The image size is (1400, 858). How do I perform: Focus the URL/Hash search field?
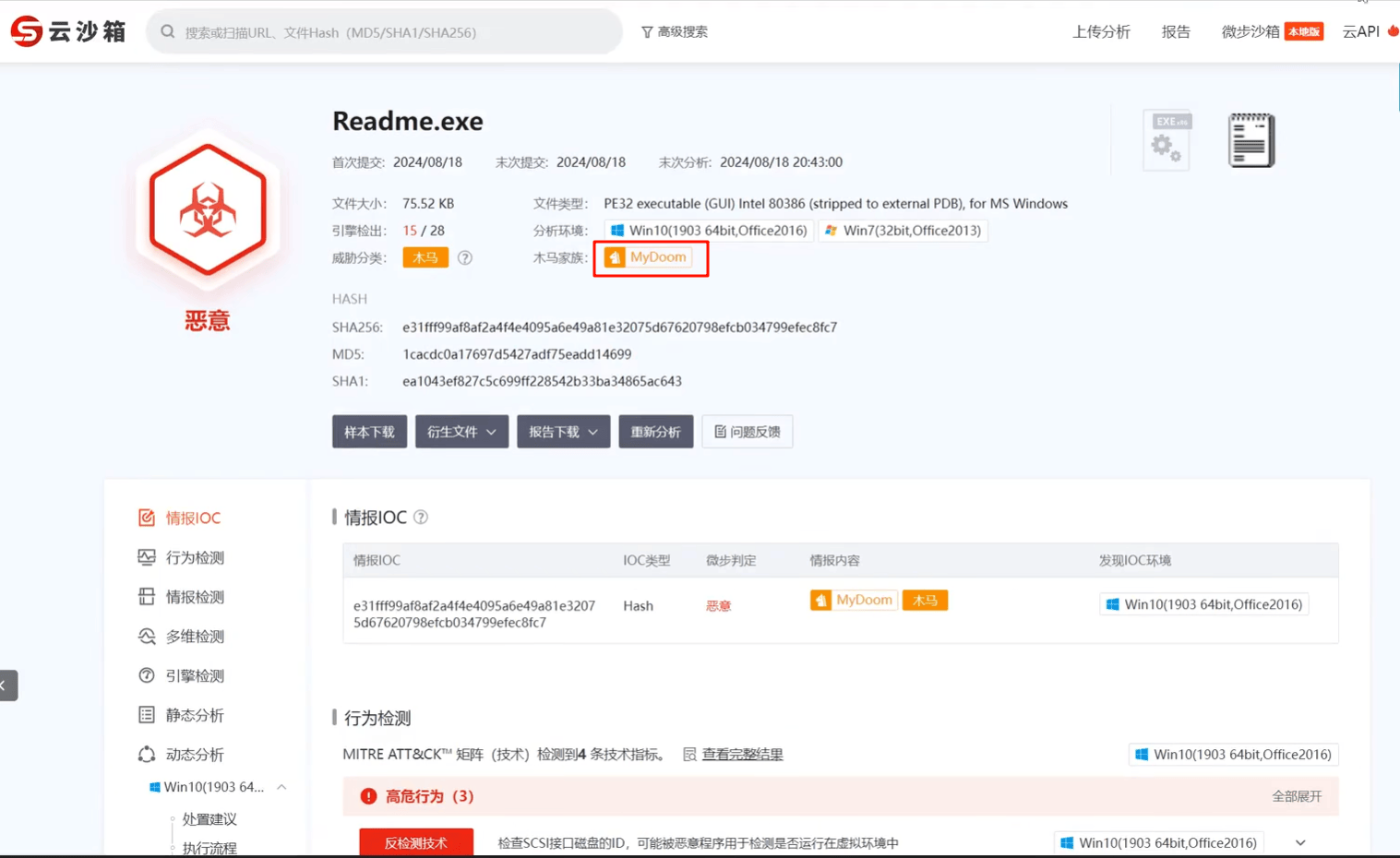pyautogui.click(x=385, y=31)
